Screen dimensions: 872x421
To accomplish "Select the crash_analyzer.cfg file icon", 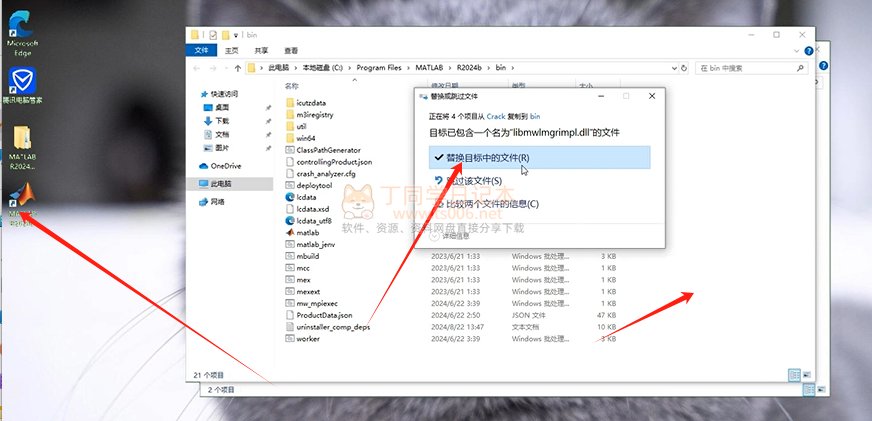I will [x=289, y=174].
